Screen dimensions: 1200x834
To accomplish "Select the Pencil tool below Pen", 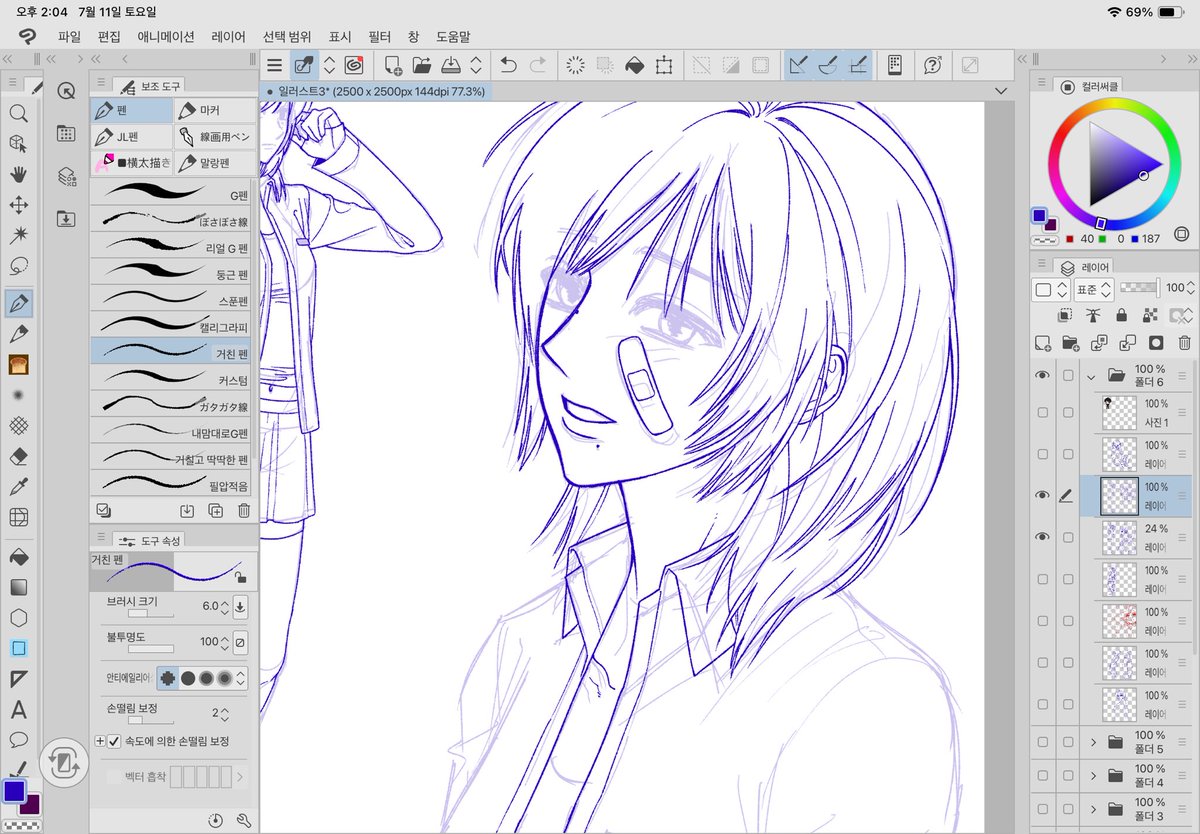I will 18,333.
